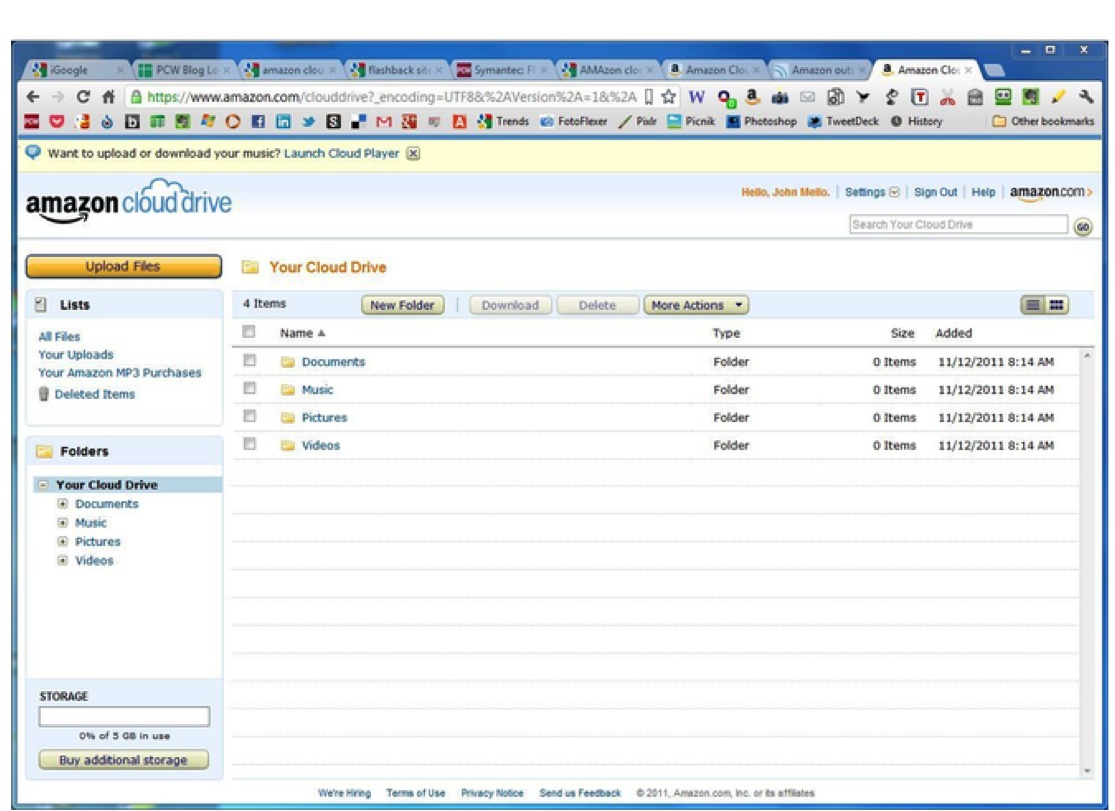Screen dimensions: 1115x811
Task: Open the Photoshop bookmark
Action: pos(762,122)
